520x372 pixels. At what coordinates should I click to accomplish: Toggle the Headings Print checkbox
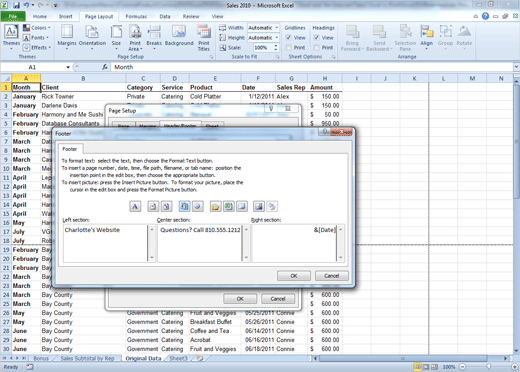[317, 48]
